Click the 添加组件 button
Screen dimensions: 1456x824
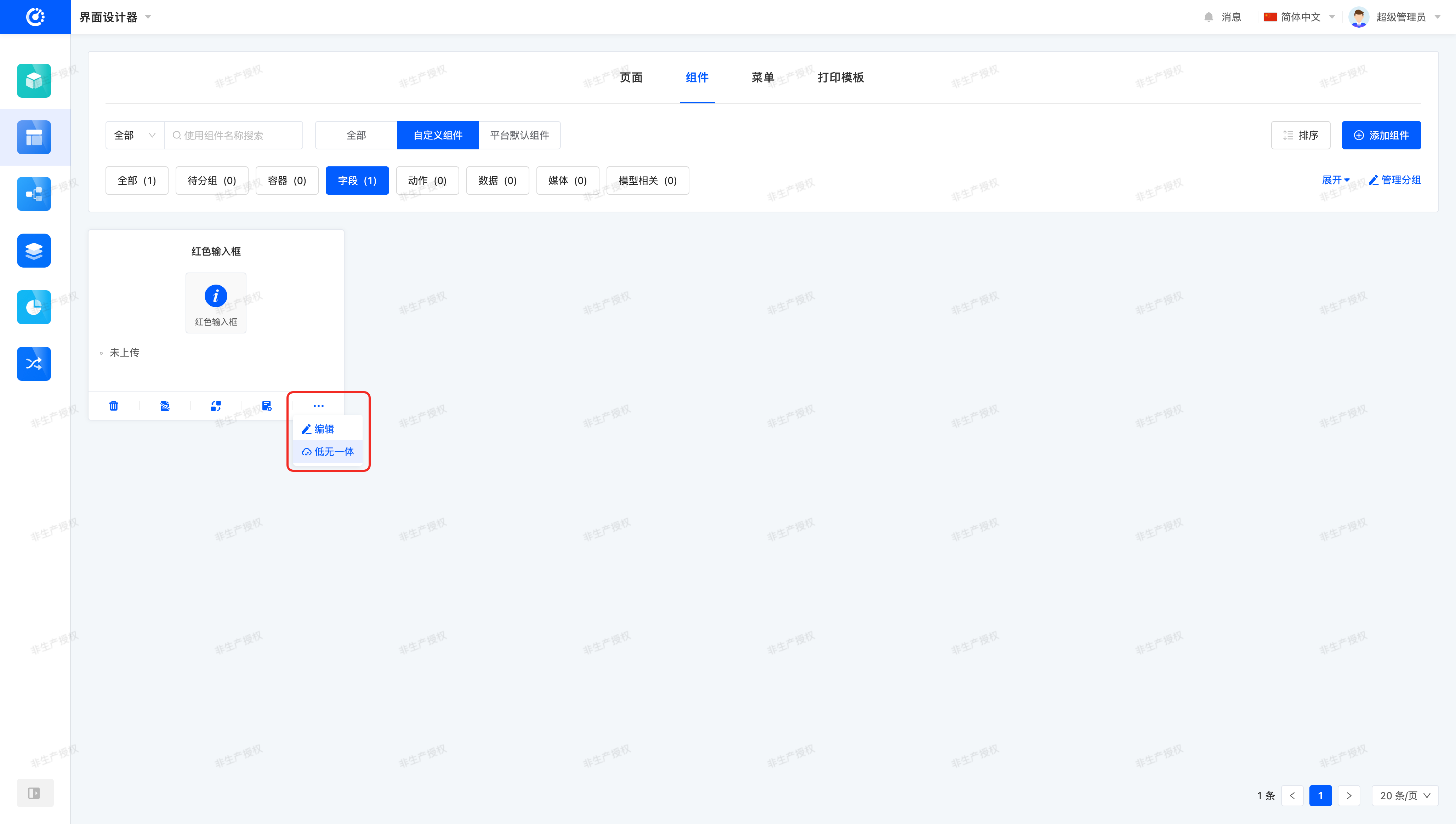[x=1381, y=135]
